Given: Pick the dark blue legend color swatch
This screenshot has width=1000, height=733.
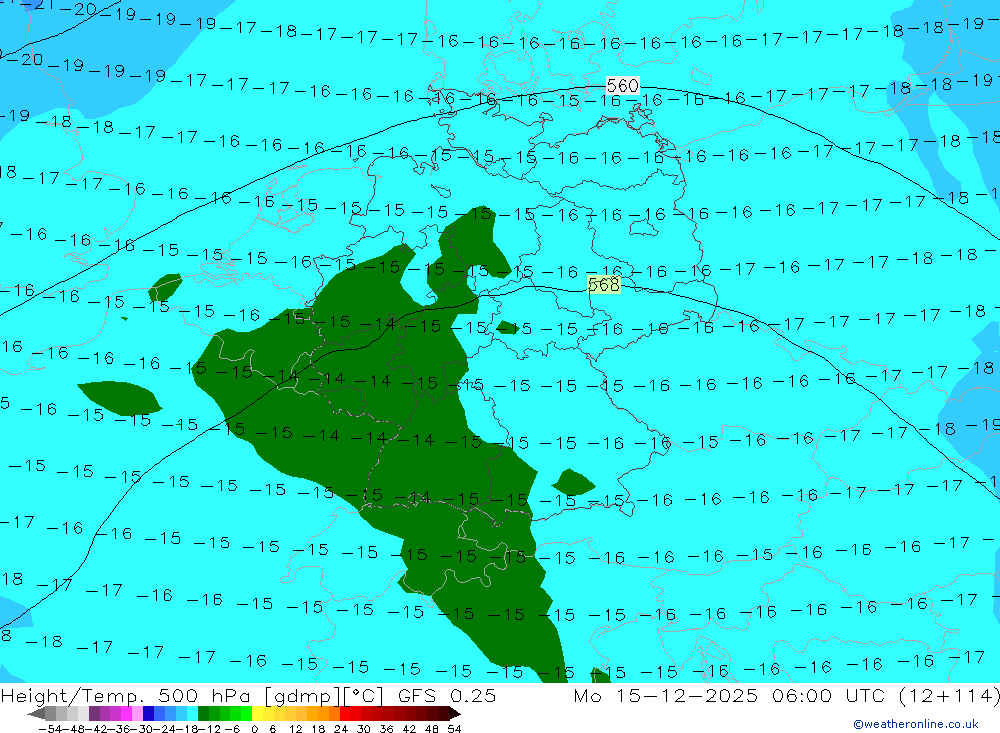Looking at the screenshot, I should point(148,714).
